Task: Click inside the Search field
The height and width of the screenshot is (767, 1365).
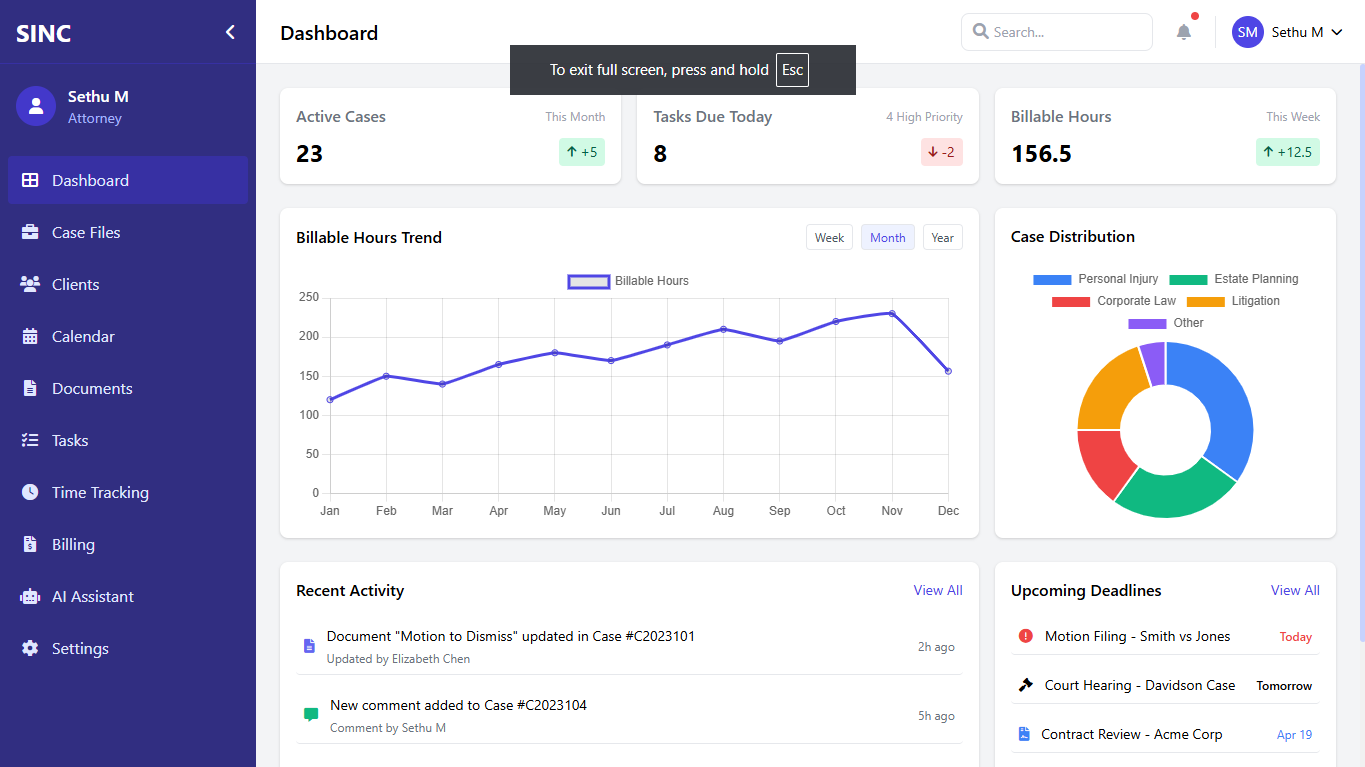Action: [x=1056, y=31]
